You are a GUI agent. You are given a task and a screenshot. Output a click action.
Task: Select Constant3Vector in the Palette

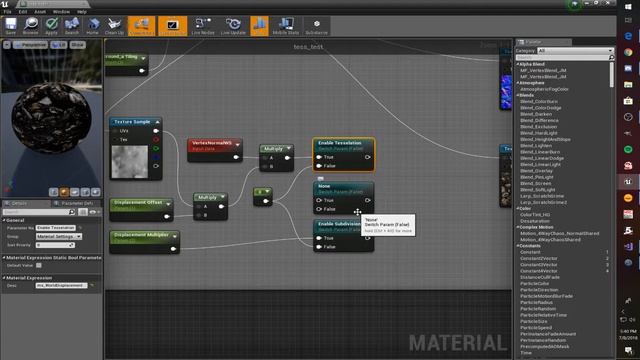[539, 264]
